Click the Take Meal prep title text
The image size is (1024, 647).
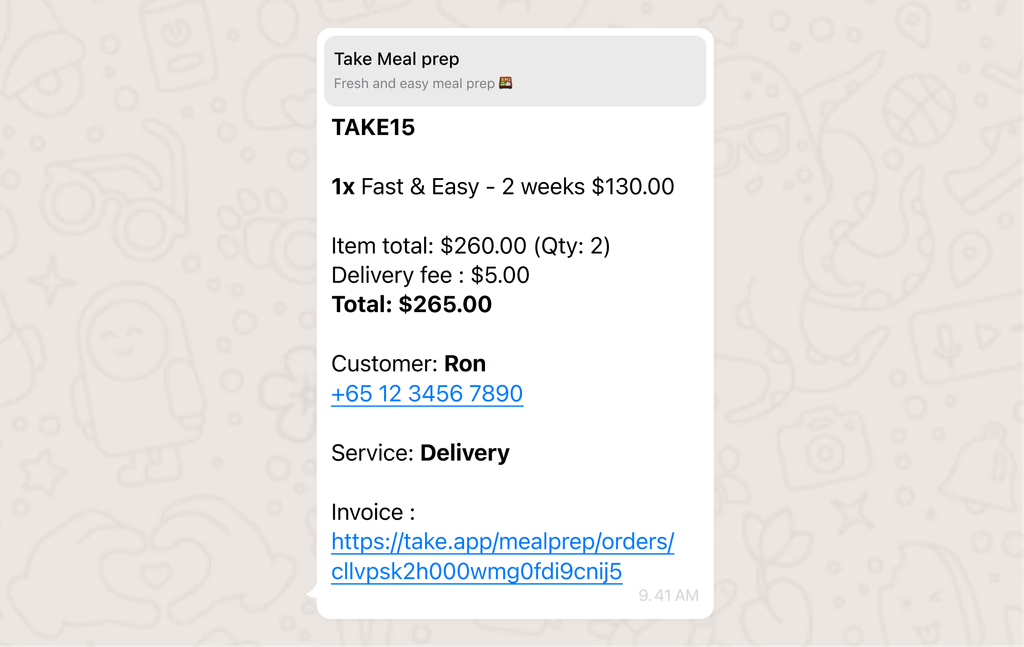click(x=396, y=59)
